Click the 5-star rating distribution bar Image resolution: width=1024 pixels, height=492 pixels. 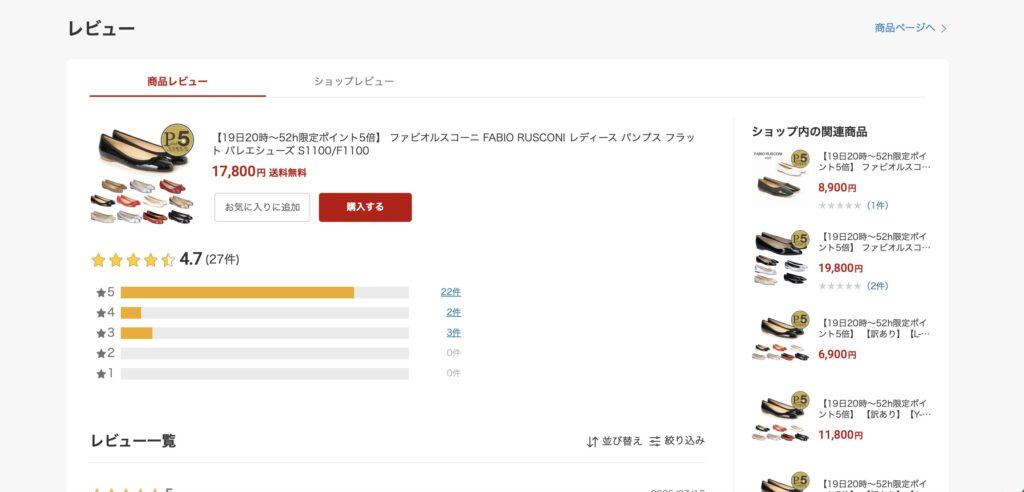click(x=264, y=292)
